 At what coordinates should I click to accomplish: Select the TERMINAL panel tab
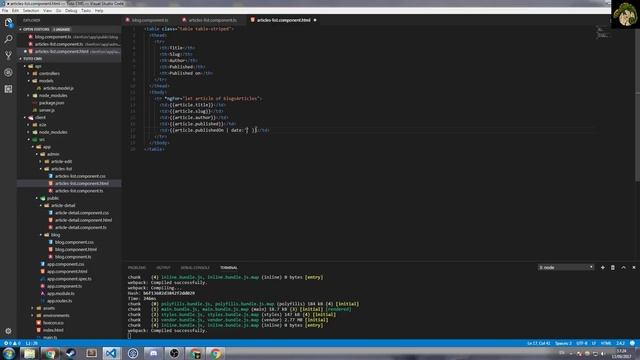click(229, 268)
